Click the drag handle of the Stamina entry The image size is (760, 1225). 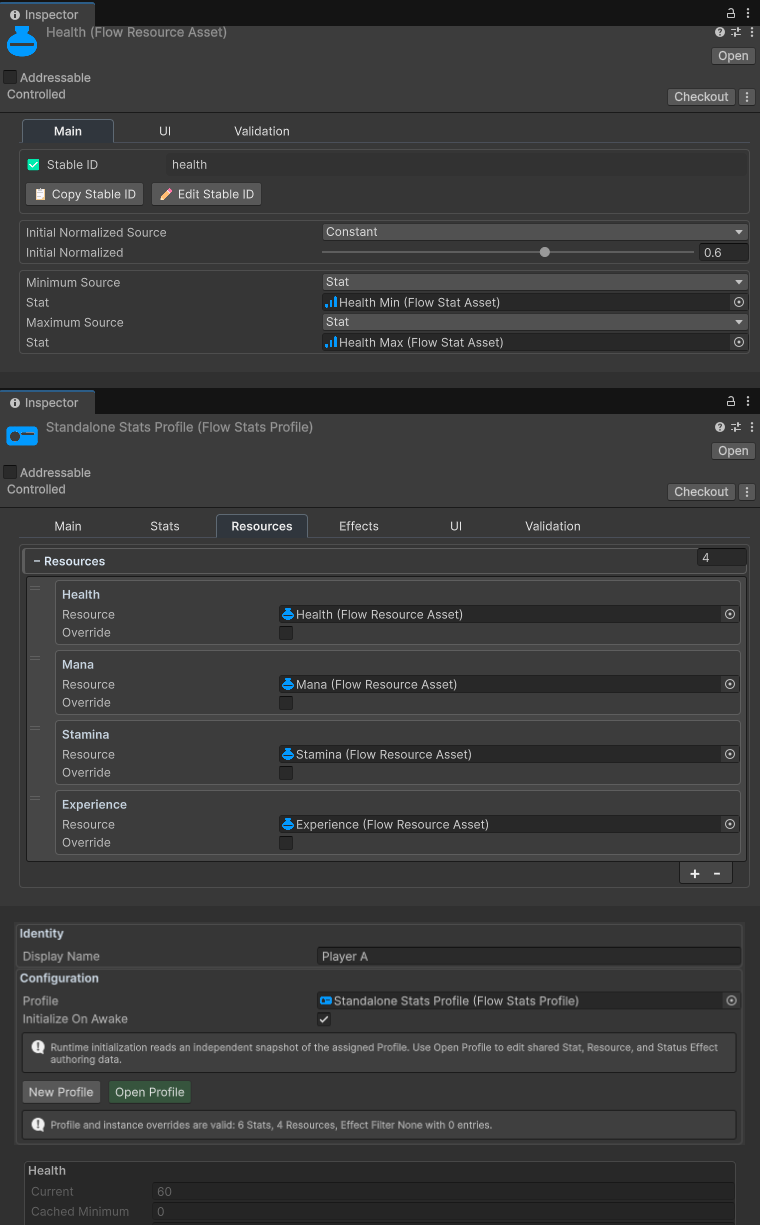[x=35, y=728]
